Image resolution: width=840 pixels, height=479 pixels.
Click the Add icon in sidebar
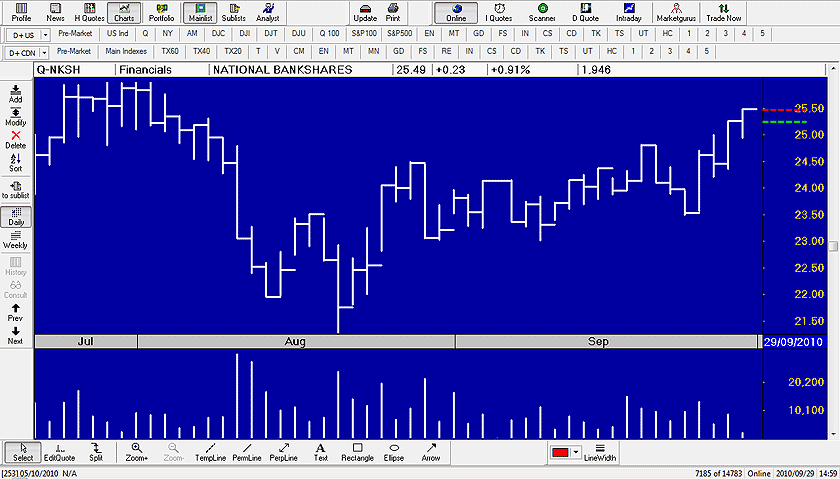16,95
